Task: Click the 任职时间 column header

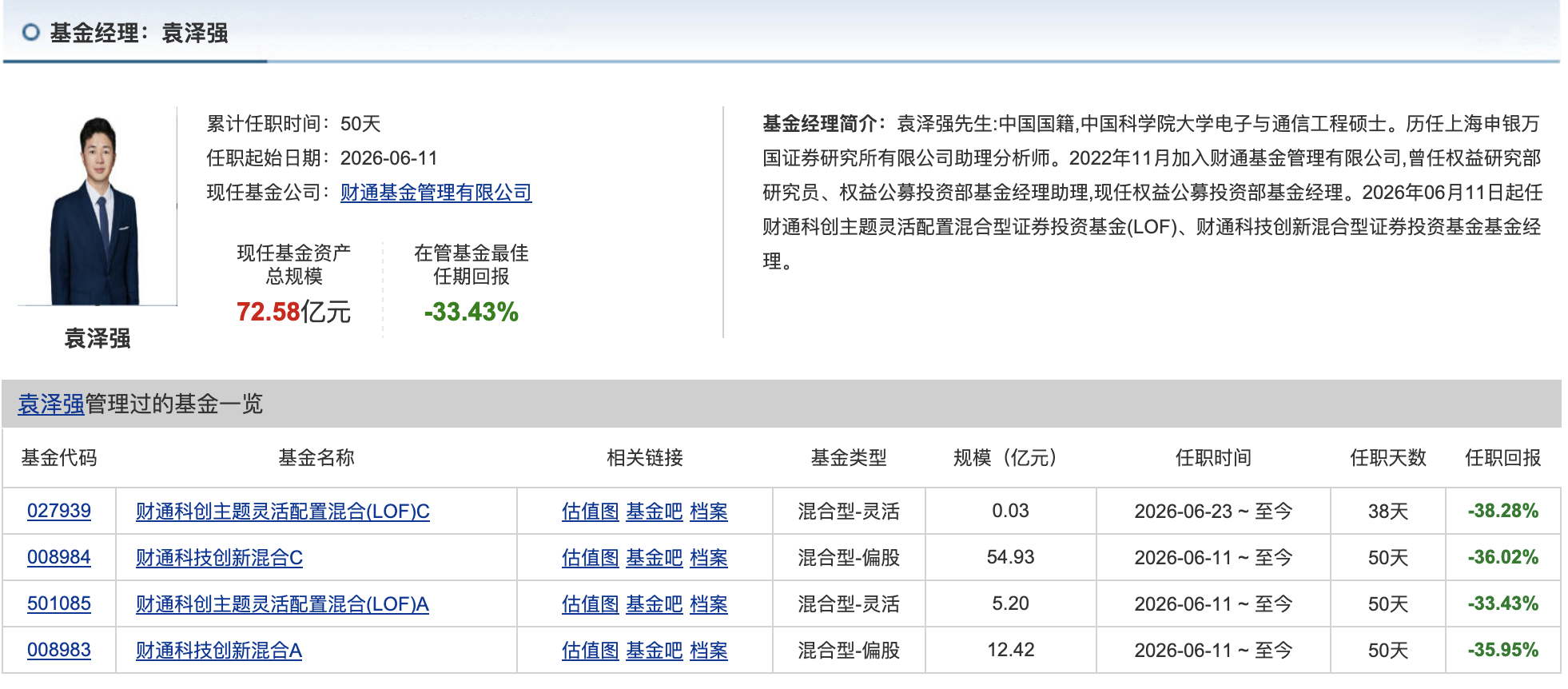Action: [x=1213, y=458]
